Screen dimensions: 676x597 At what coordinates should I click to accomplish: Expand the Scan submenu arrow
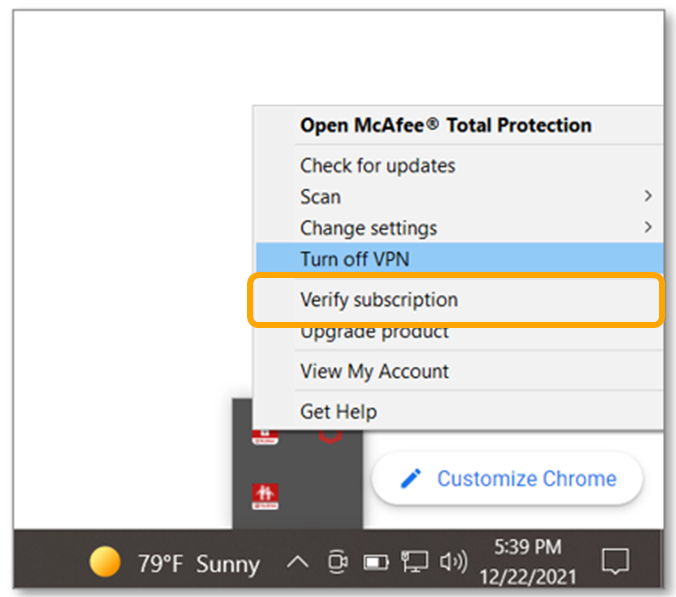click(x=647, y=196)
